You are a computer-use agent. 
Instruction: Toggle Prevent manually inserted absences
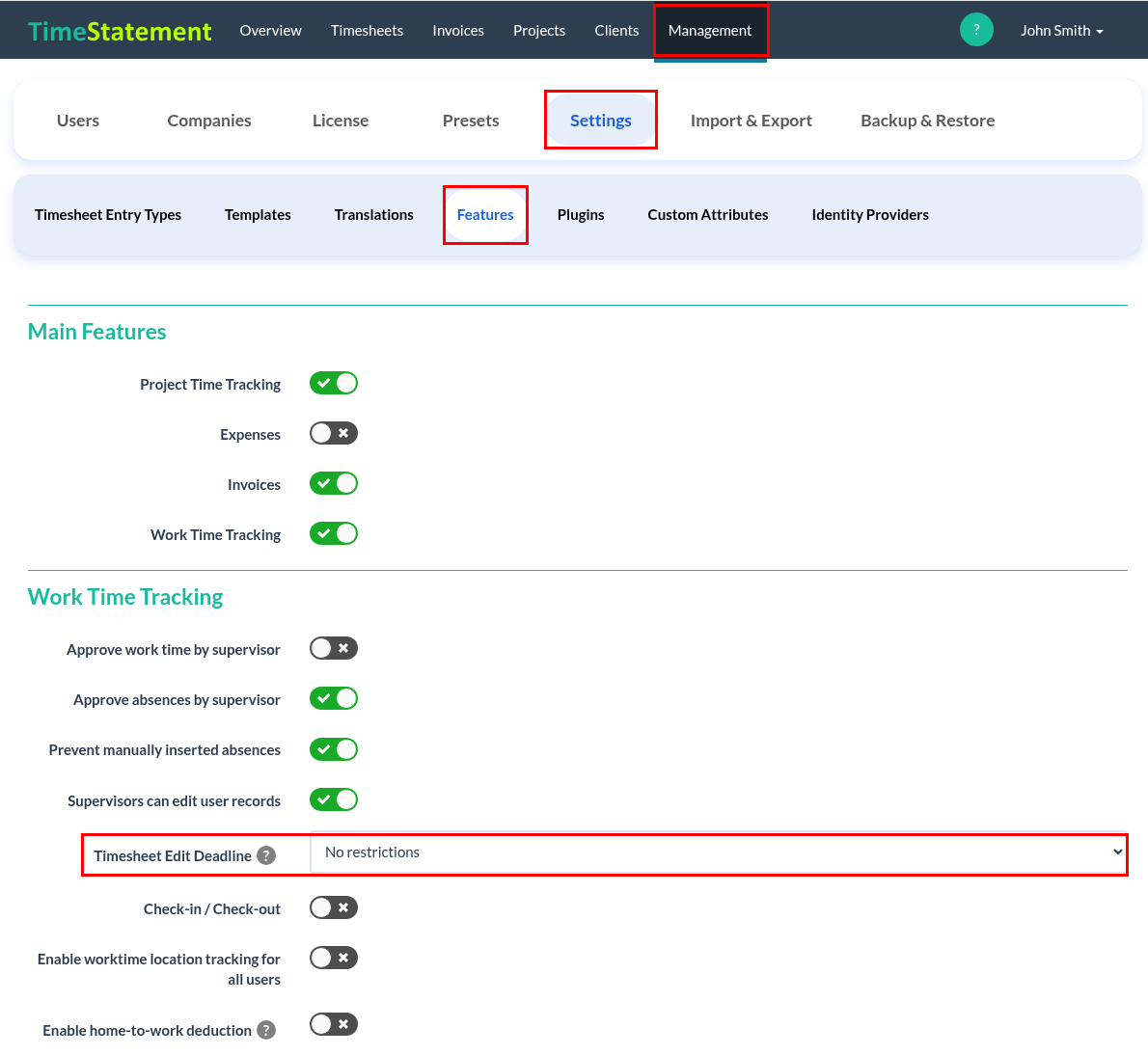333,749
